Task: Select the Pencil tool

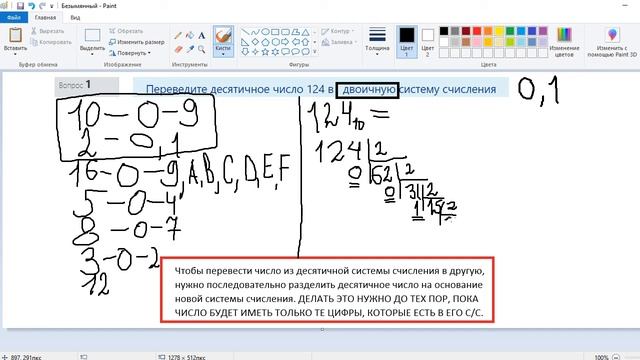Action: pos(178,36)
